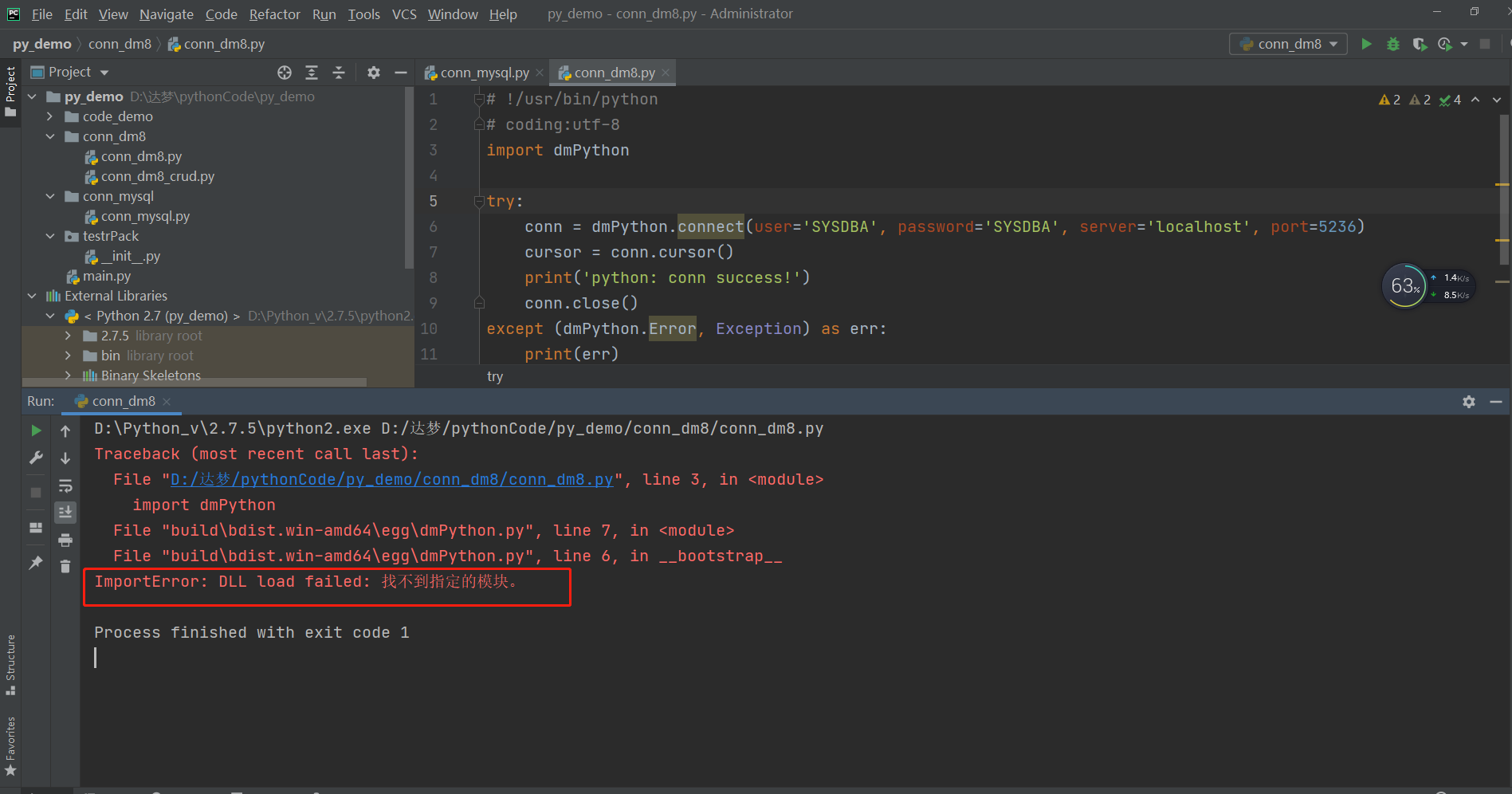Click inspection warnings indicator widget
Viewport: 1512px width, 794px height.
tap(1420, 100)
